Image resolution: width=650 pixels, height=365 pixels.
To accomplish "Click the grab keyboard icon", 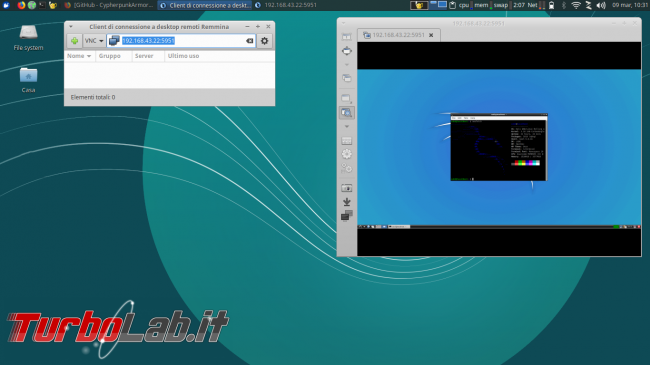I will click(347, 141).
